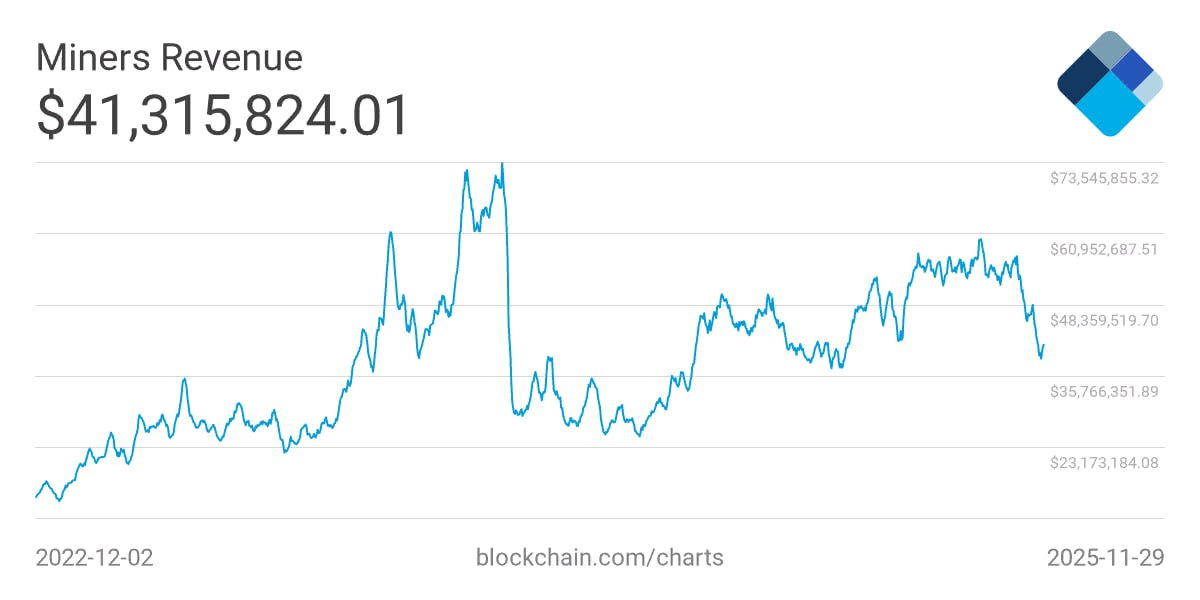1200x600 pixels.
Task: Click the $48,359,519.70 axis label
Action: click(1103, 320)
